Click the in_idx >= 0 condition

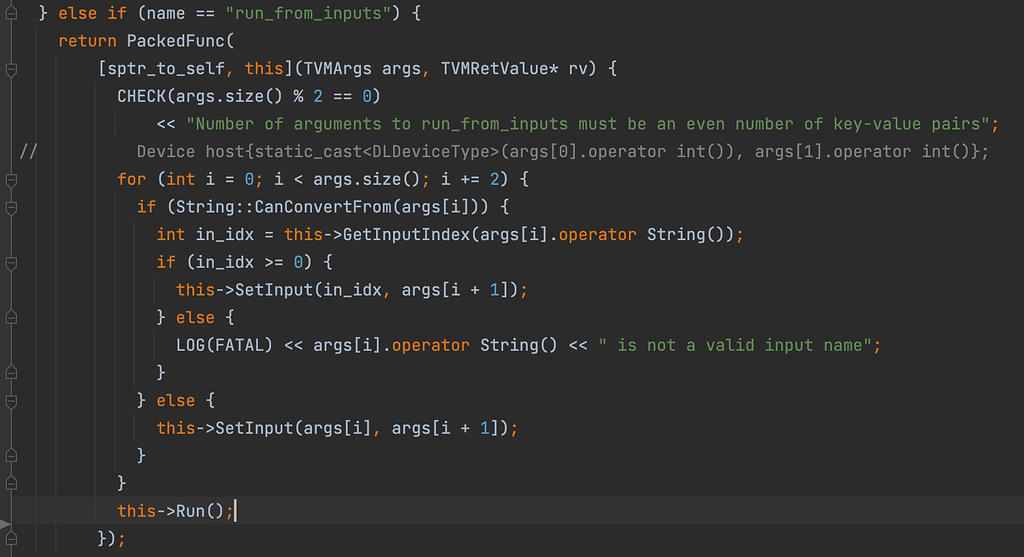point(249,263)
